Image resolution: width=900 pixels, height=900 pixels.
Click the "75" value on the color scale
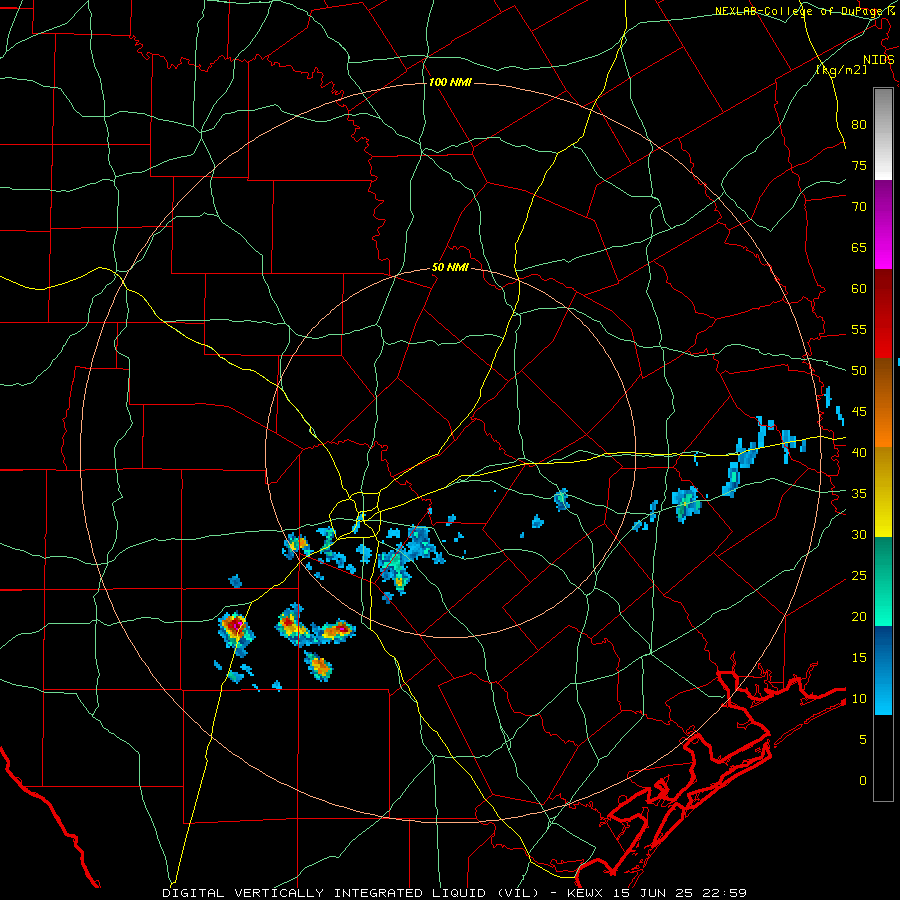859,165
